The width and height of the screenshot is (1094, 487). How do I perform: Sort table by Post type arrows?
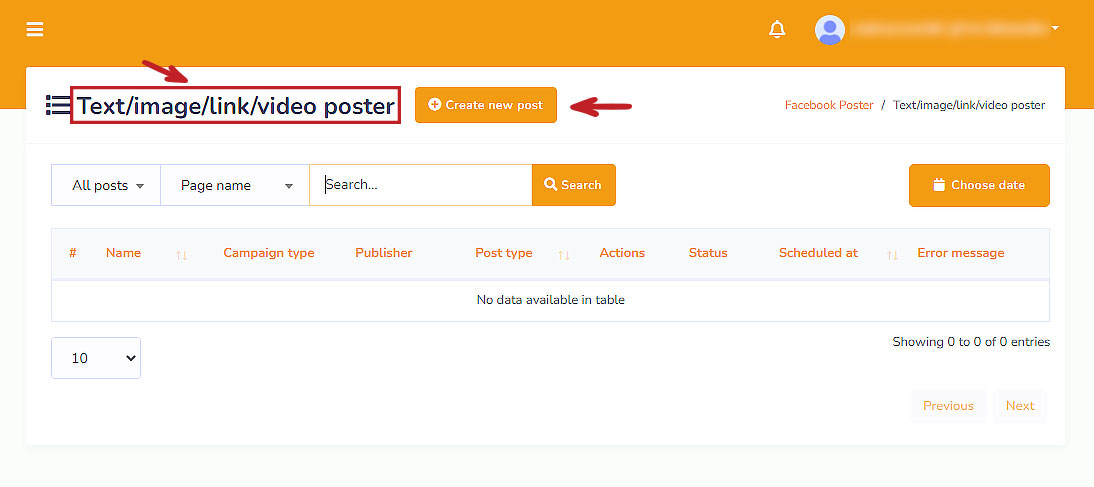[x=564, y=255]
